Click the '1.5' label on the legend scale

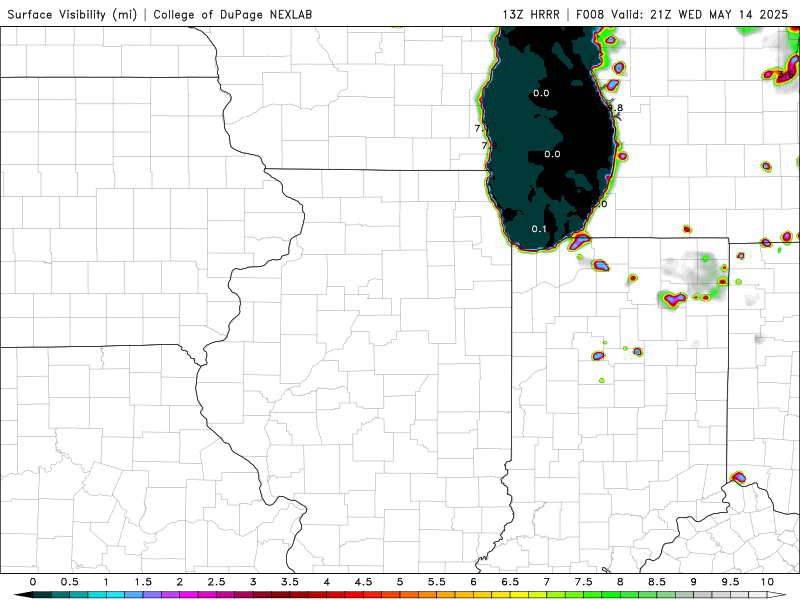(x=143, y=582)
